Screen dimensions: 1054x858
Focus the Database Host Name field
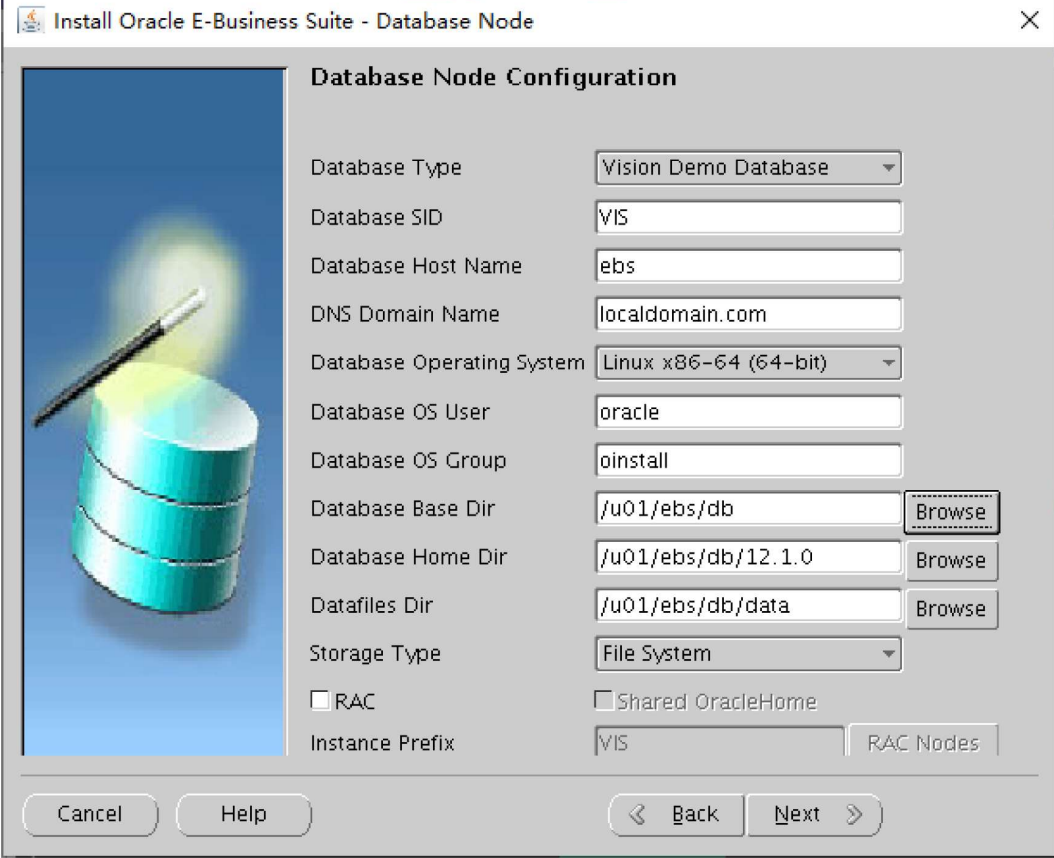click(748, 266)
